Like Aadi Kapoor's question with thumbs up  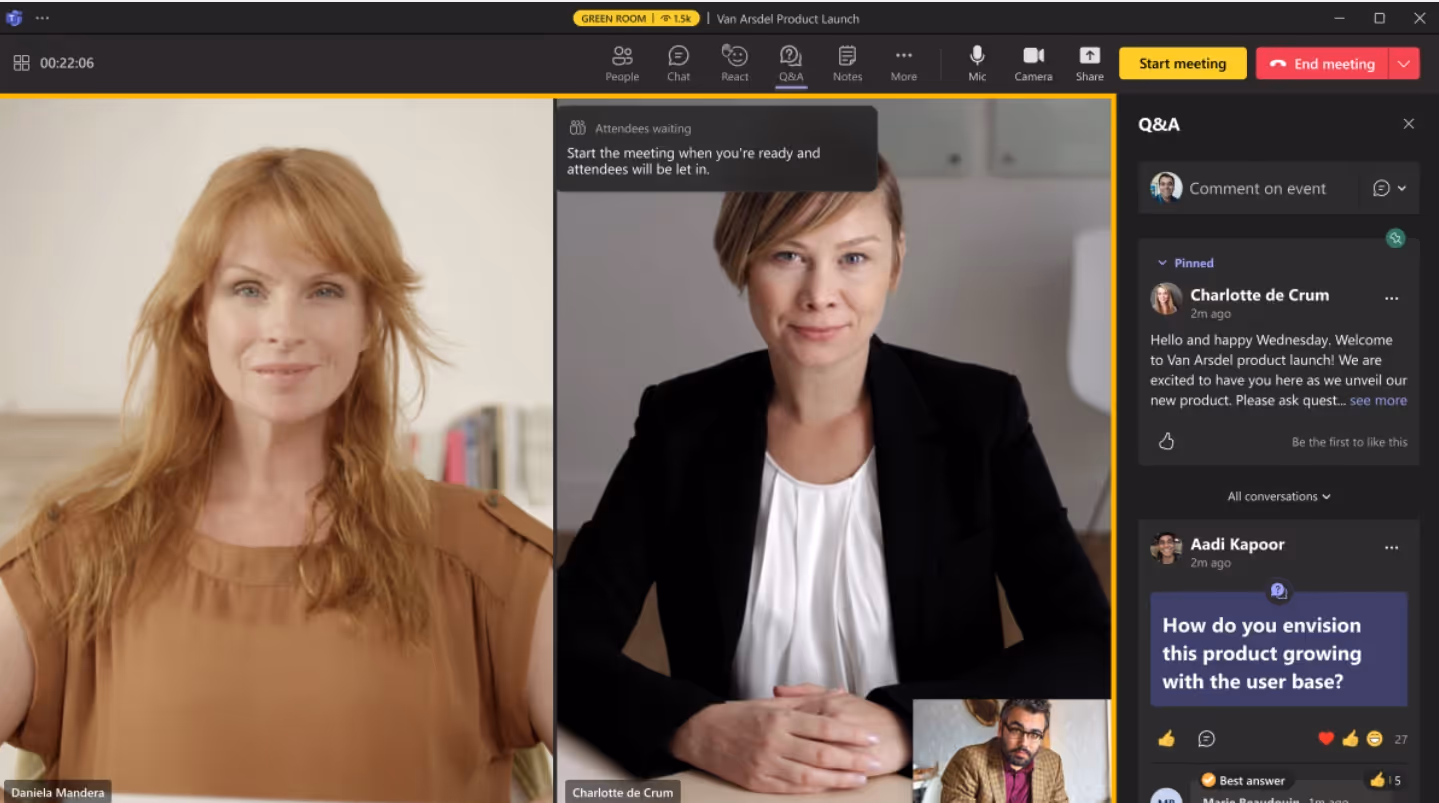[x=1166, y=739]
